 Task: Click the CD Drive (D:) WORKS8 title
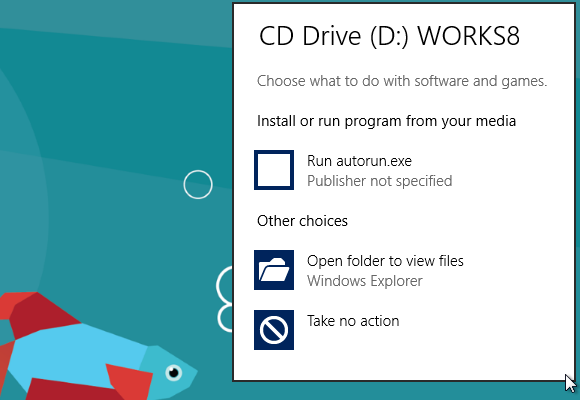(x=389, y=36)
